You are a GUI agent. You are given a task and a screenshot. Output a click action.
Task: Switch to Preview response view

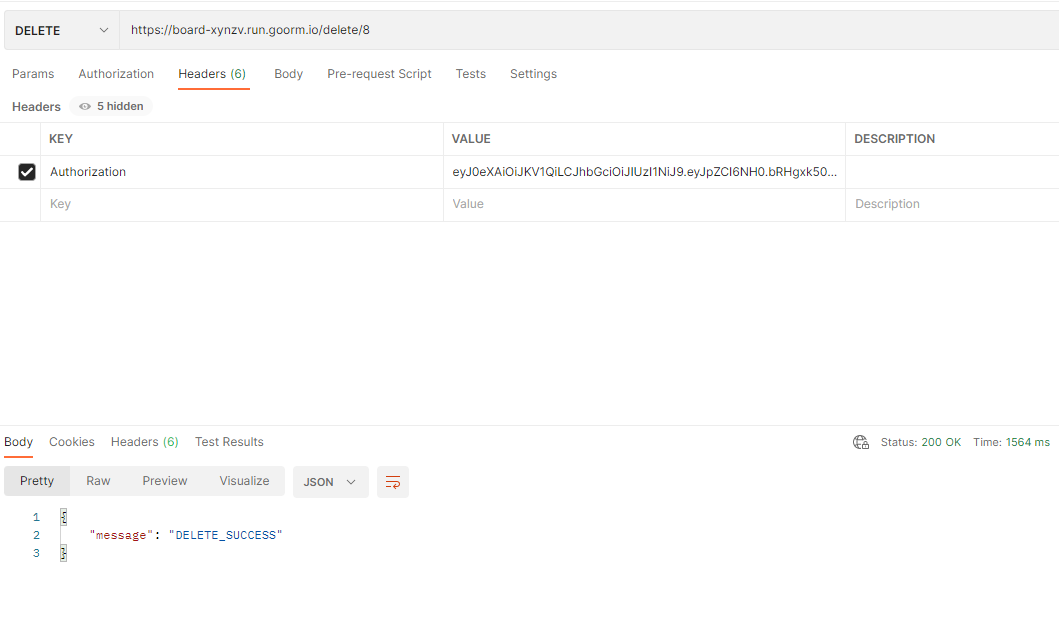[165, 481]
